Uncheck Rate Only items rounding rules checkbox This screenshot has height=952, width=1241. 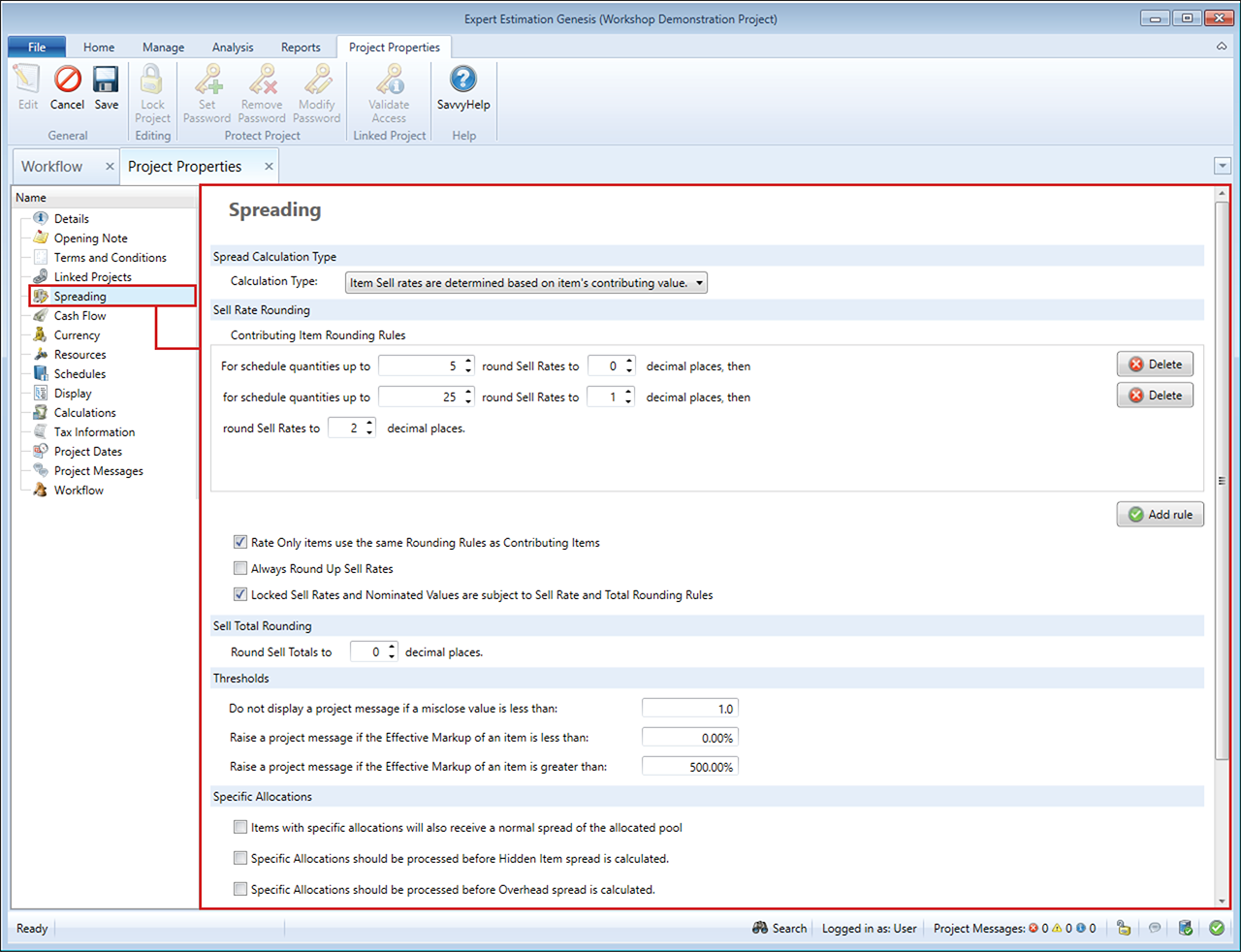pyautogui.click(x=240, y=543)
